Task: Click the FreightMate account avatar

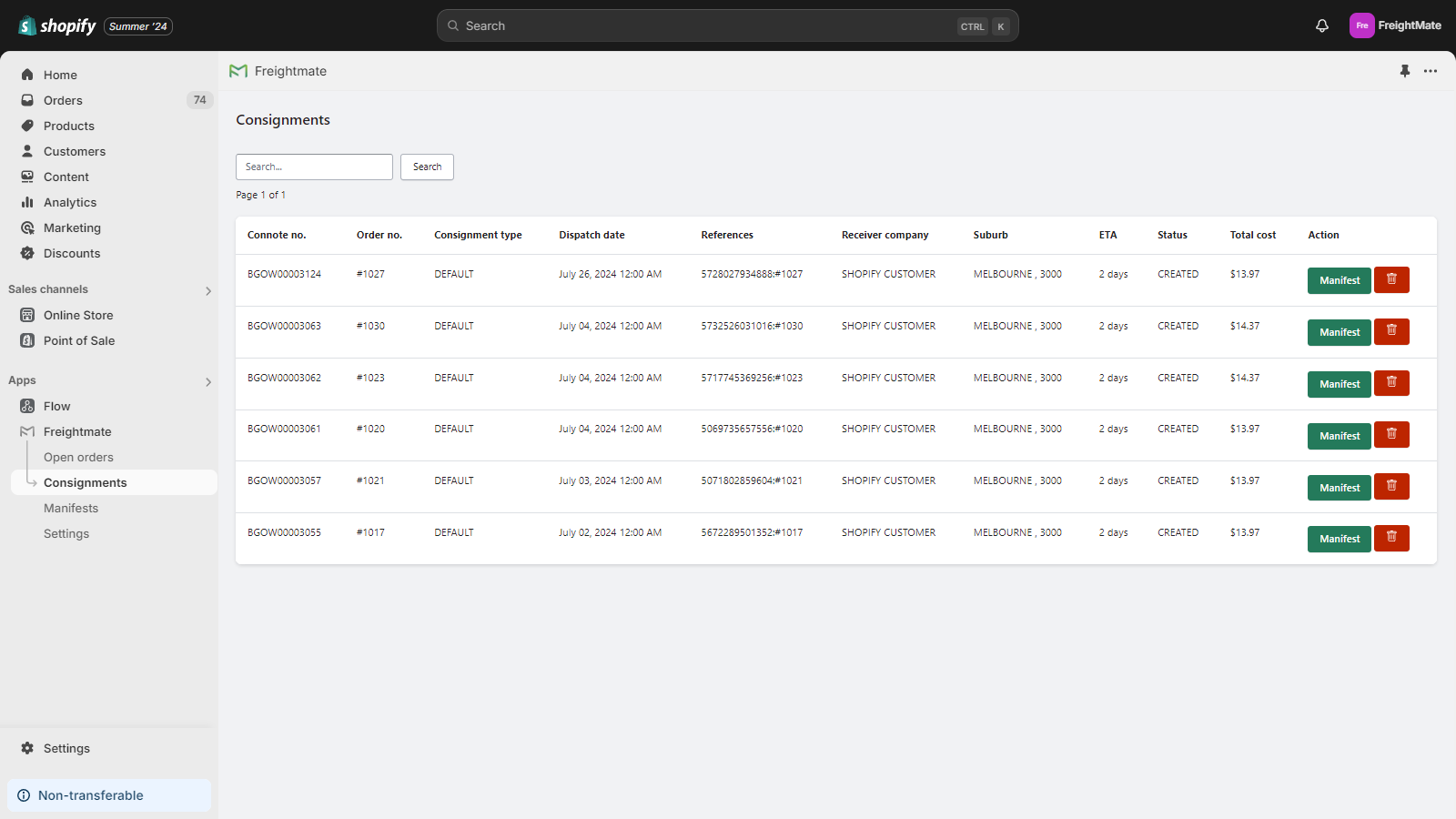Action: click(x=1361, y=25)
